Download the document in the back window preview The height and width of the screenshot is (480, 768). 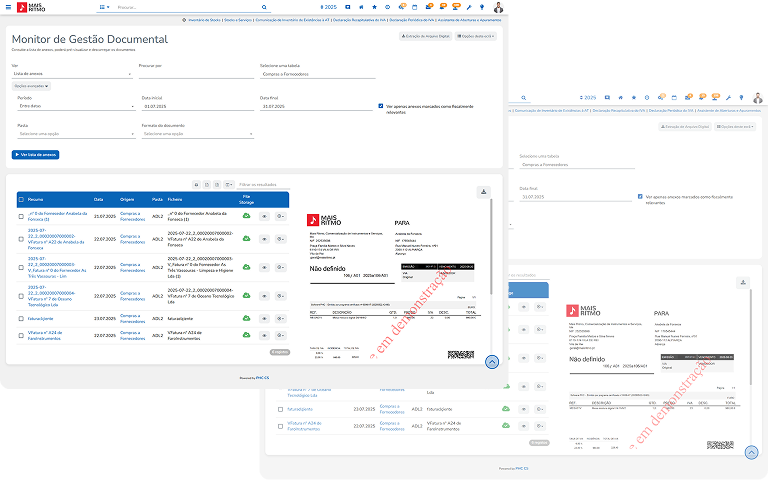744,283
